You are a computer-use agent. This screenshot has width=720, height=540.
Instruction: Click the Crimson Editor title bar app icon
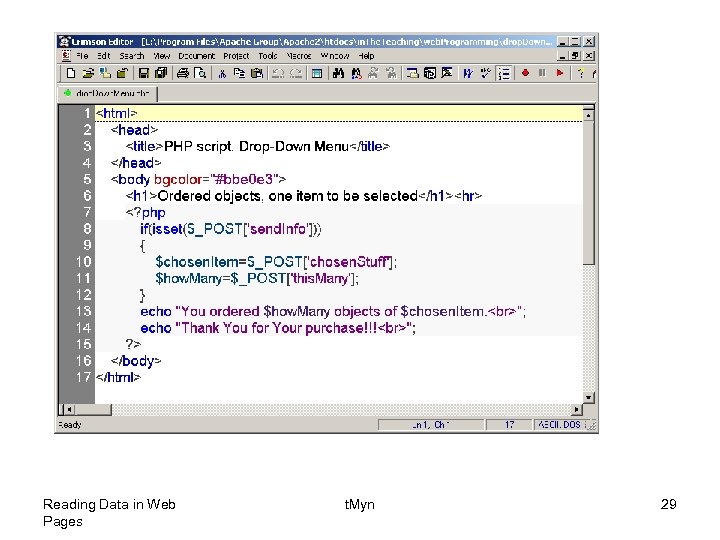point(65,41)
